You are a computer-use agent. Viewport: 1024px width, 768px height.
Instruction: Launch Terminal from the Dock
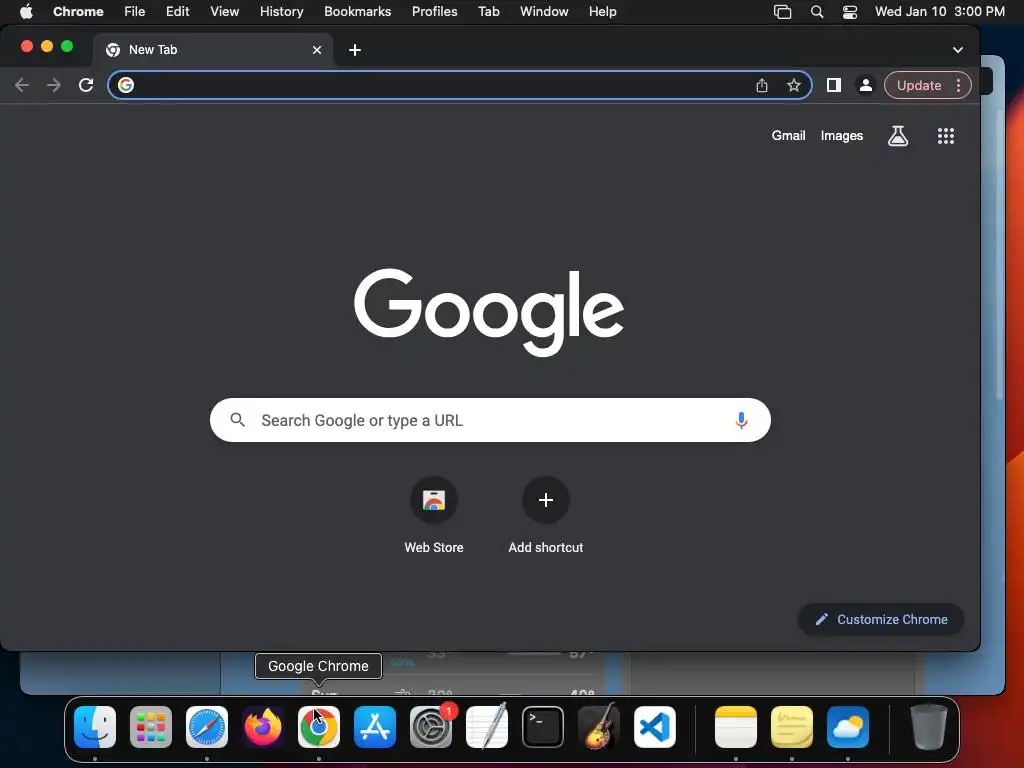[543, 727]
